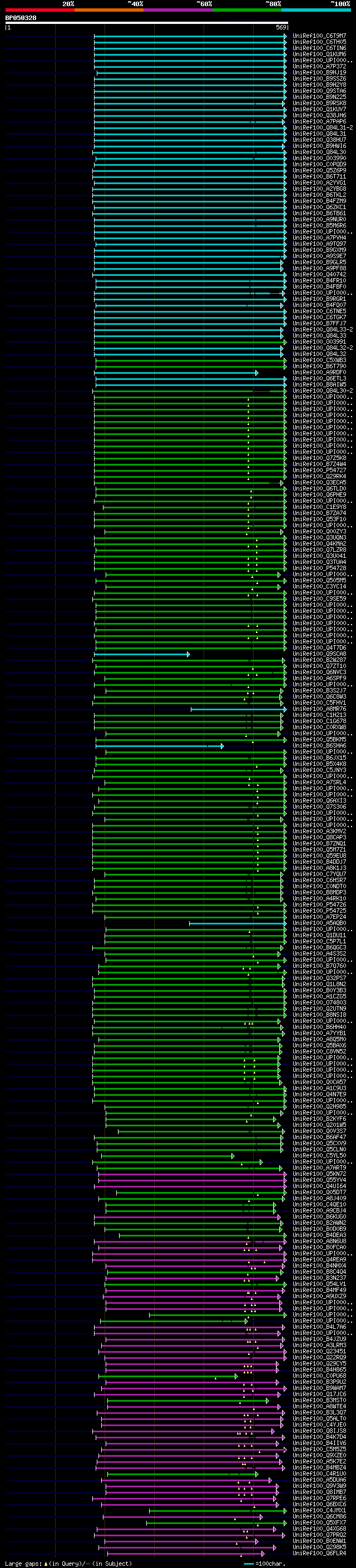Click the UniRef100_P54727 label
The width and height of the screenshot is (356, 1568).
pos(319,471)
